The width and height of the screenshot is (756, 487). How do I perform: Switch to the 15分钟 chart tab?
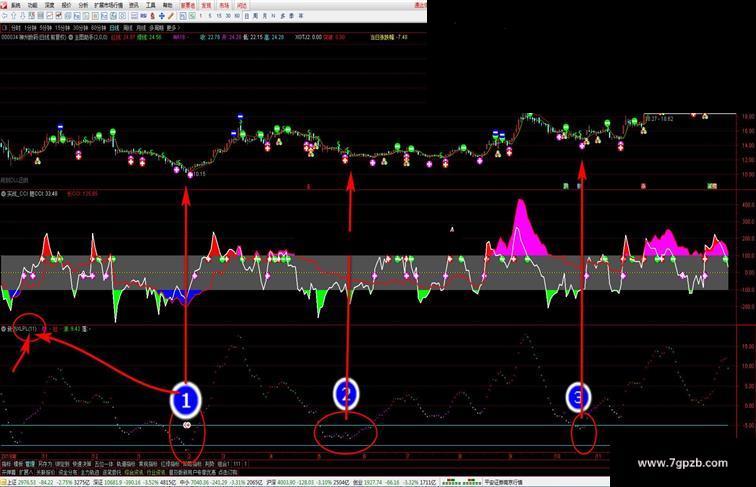click(63, 28)
